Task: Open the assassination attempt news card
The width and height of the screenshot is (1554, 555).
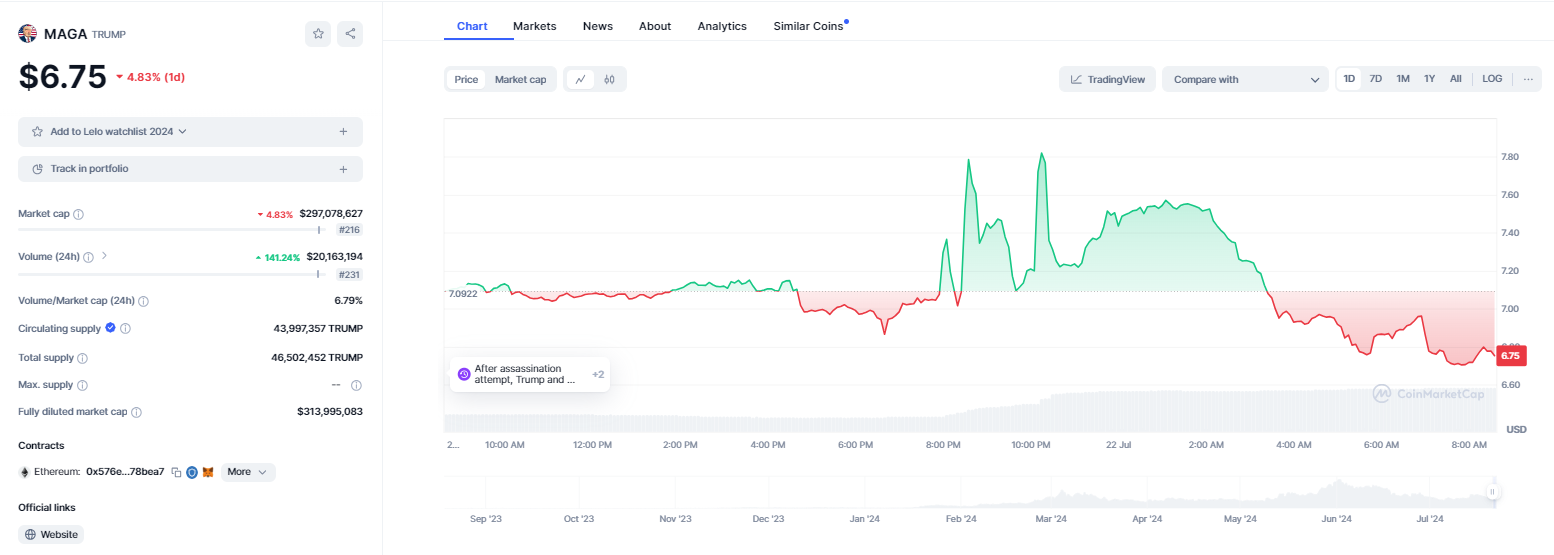Action: point(529,374)
